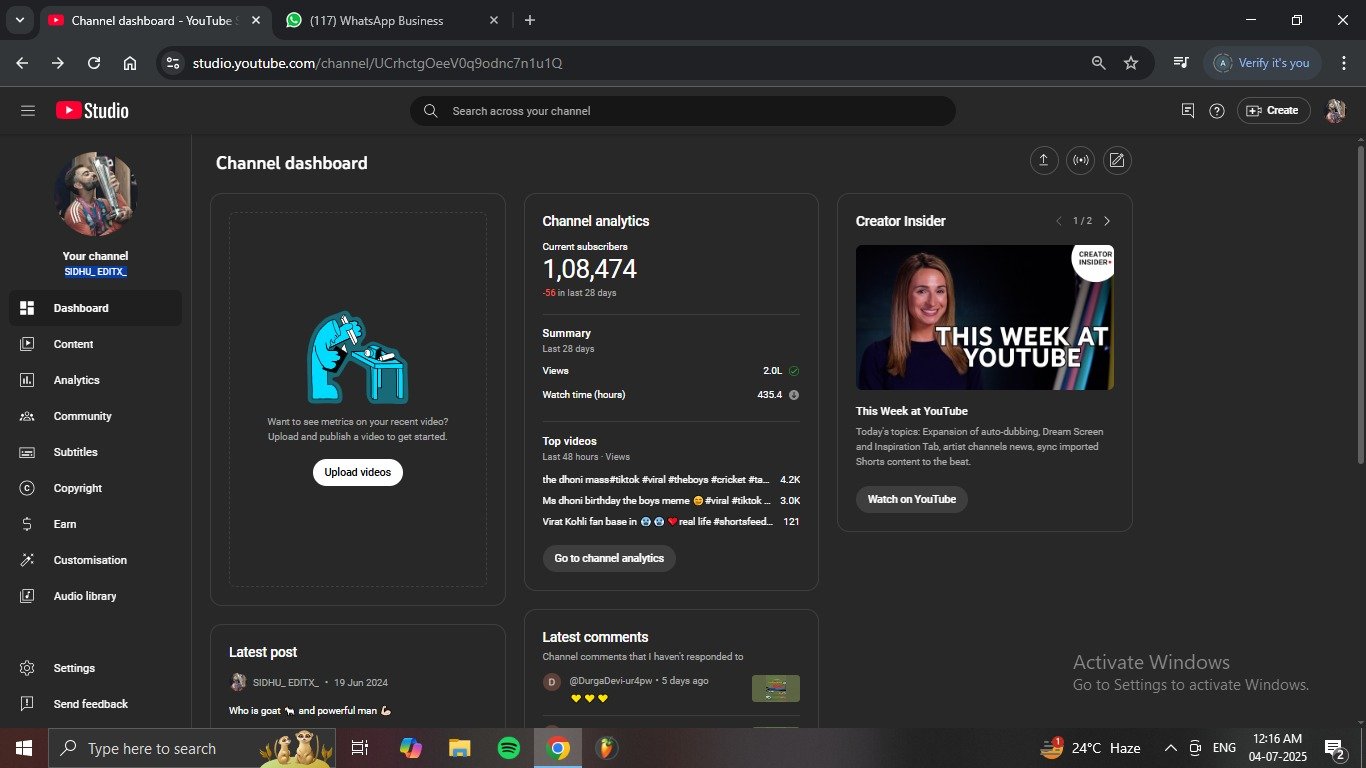Open Copyright in the sidebar
Screen dimensions: 1366x768
pyautogui.click(x=95, y=488)
